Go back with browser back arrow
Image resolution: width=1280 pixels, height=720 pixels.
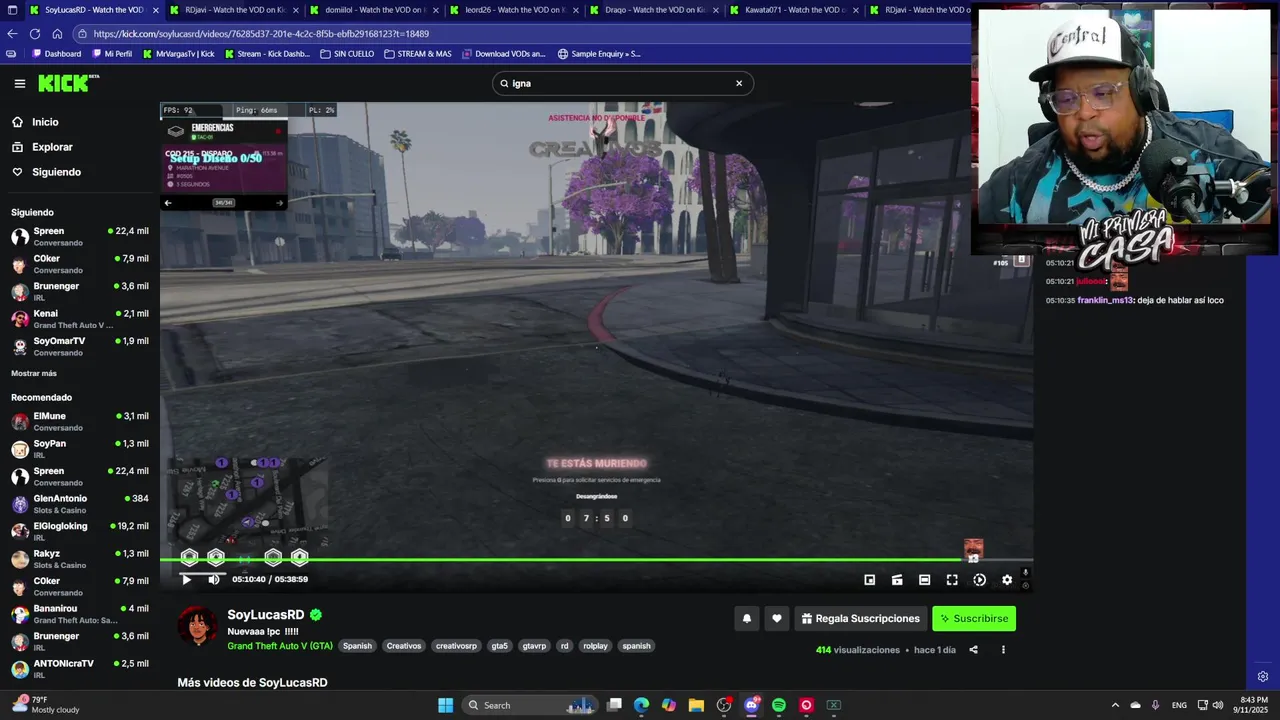pyautogui.click(x=12, y=33)
